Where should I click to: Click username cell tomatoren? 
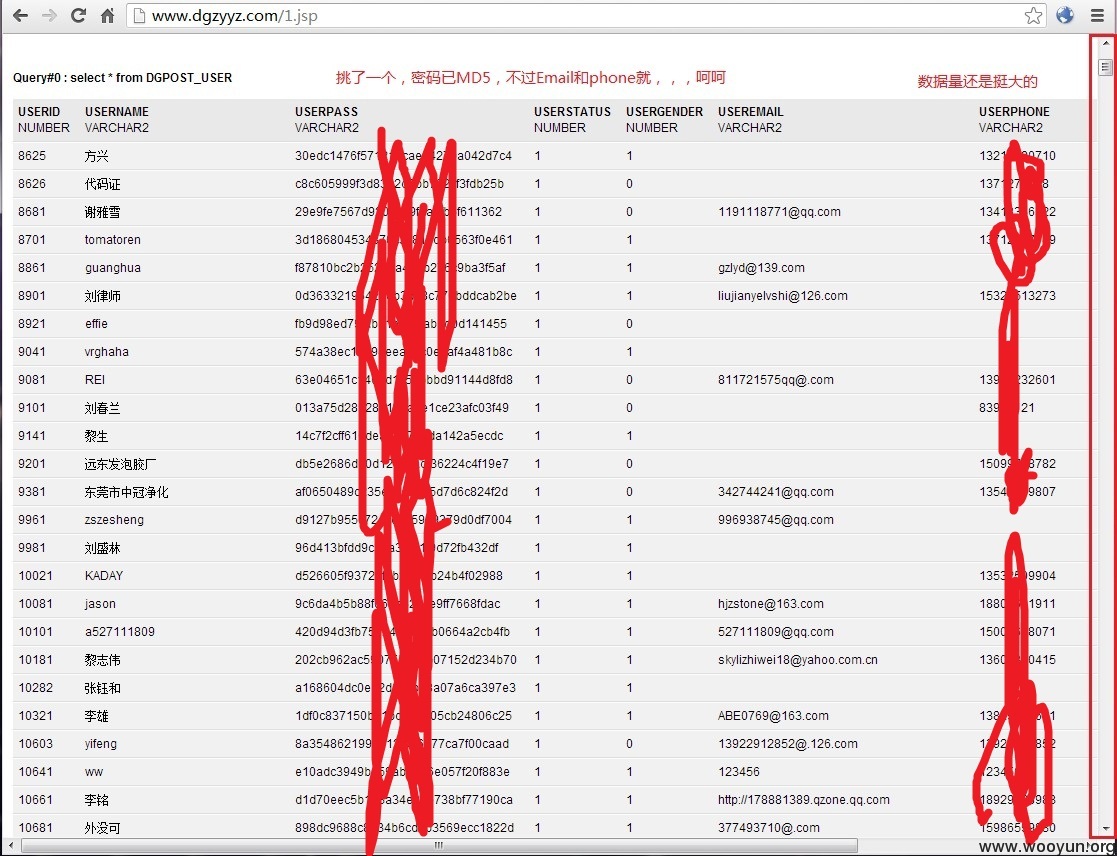[x=113, y=240]
